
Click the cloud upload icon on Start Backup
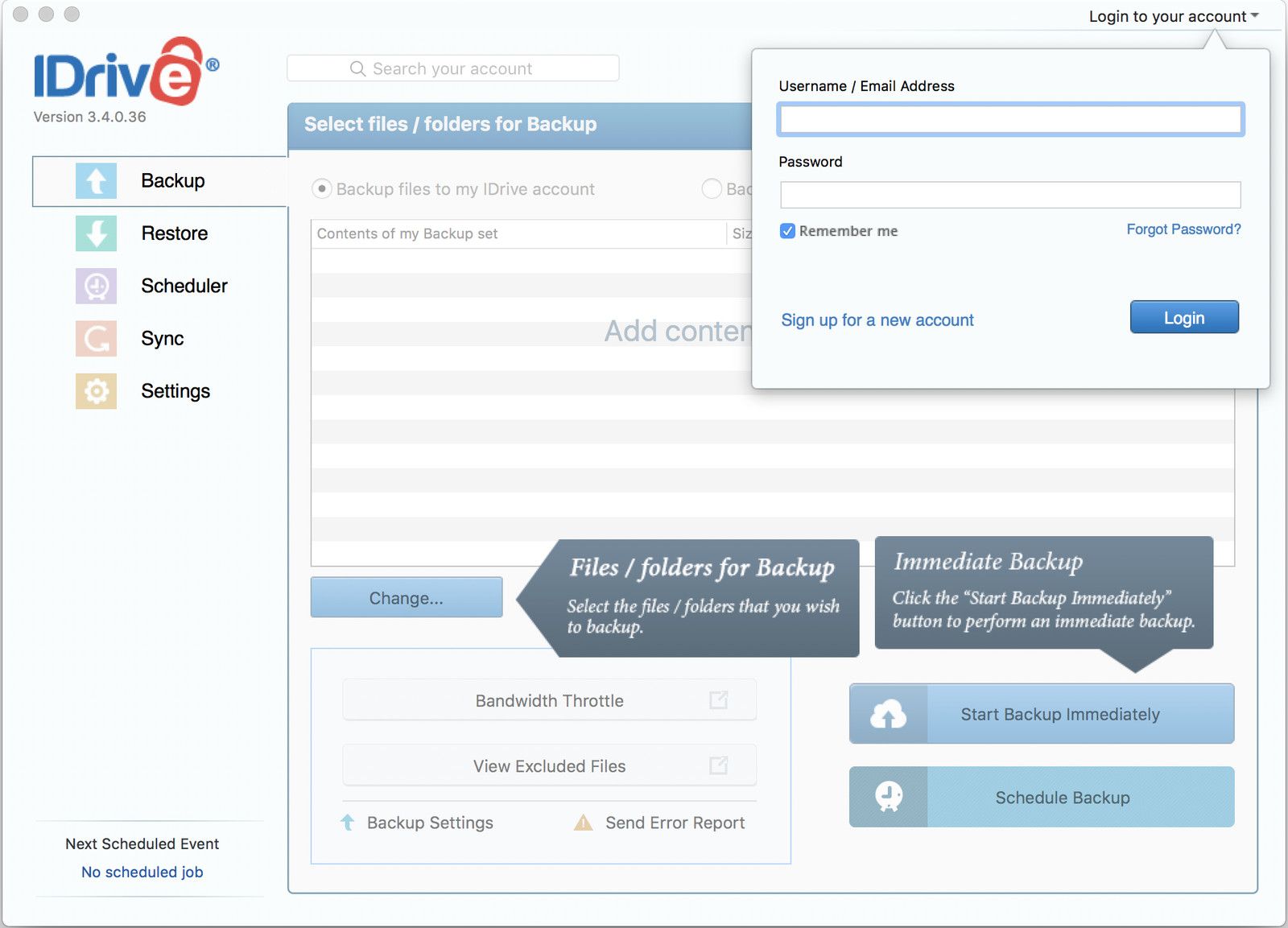[888, 714]
